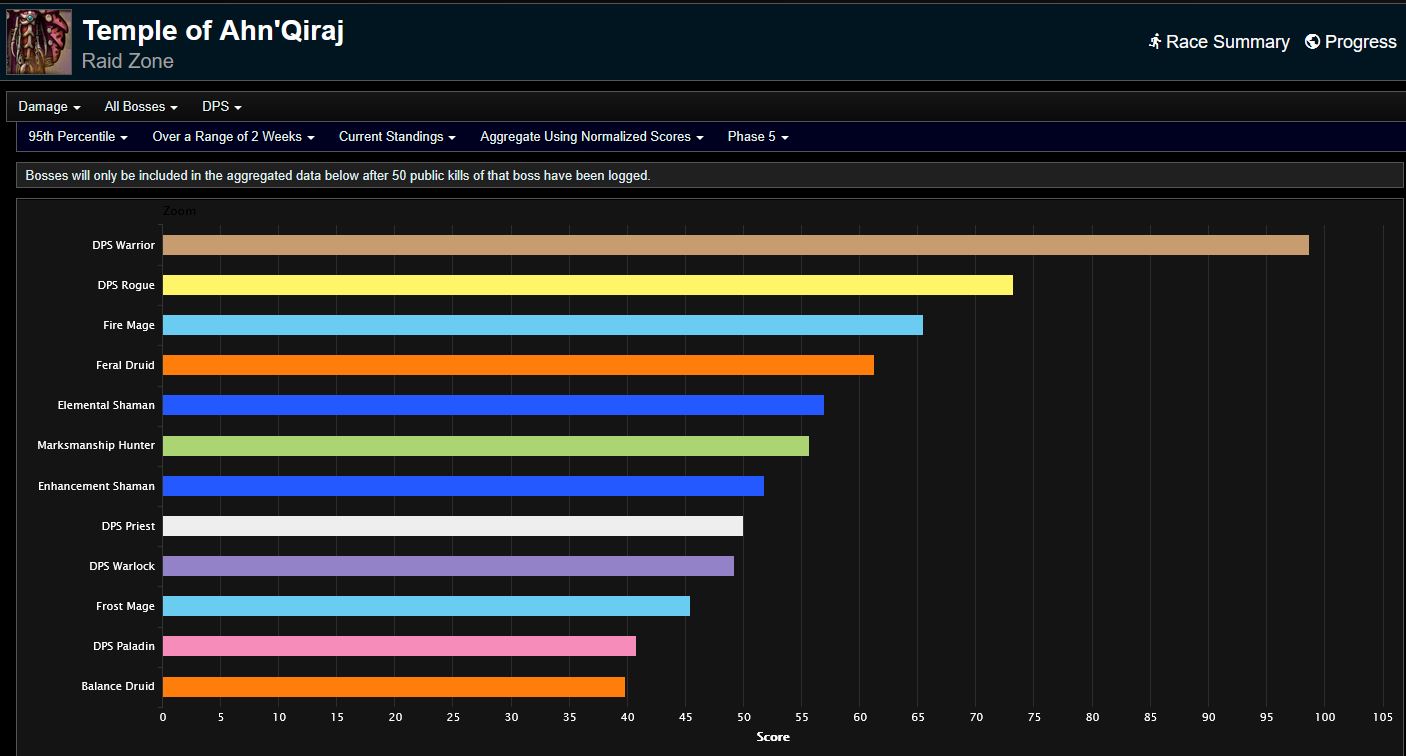Click the DPS Rogue yellow bar

click(x=587, y=285)
